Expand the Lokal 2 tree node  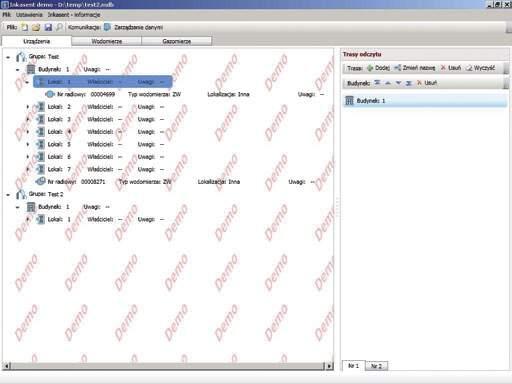click(x=28, y=107)
